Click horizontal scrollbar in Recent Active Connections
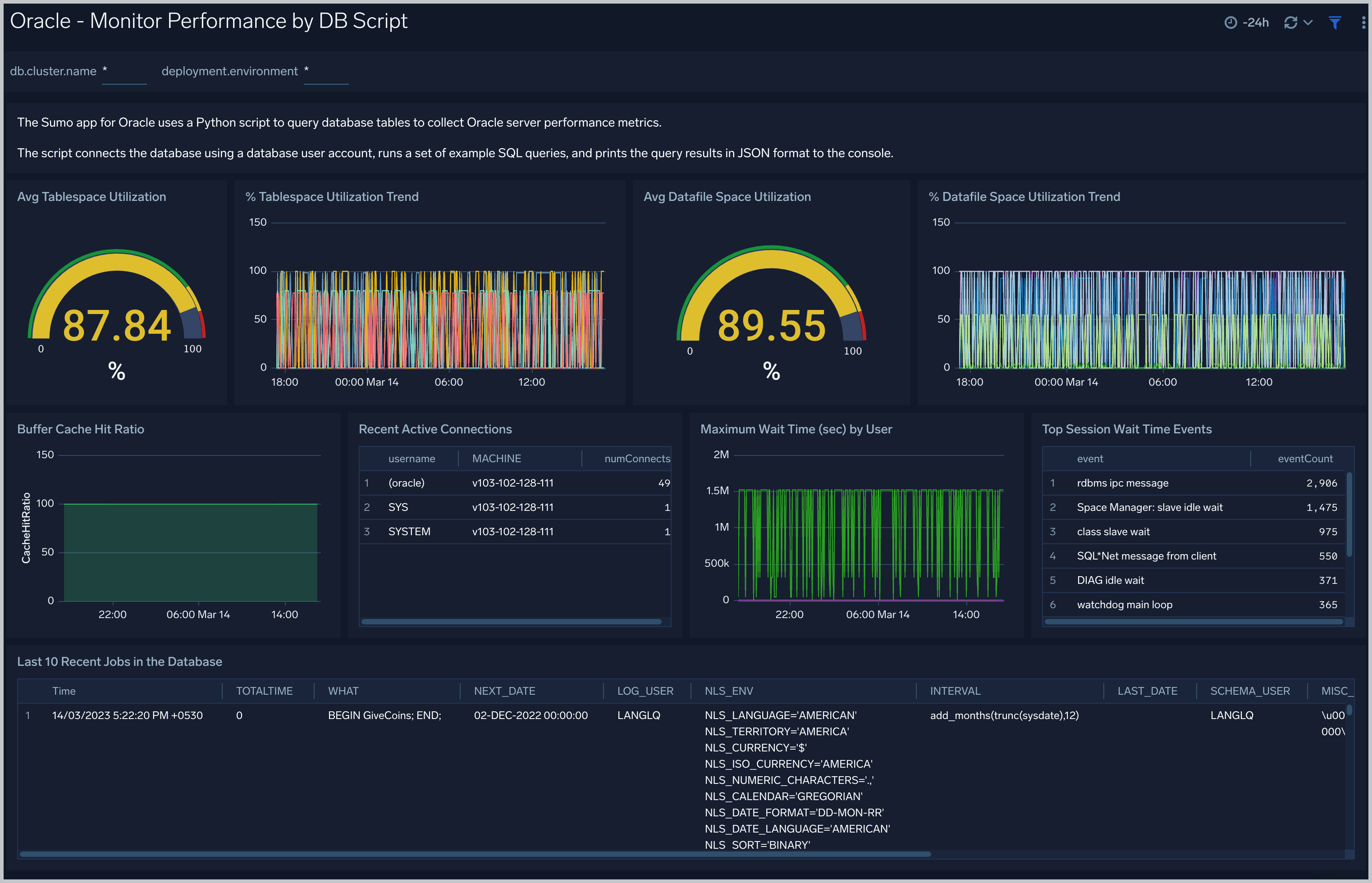The image size is (1372, 883). click(511, 622)
